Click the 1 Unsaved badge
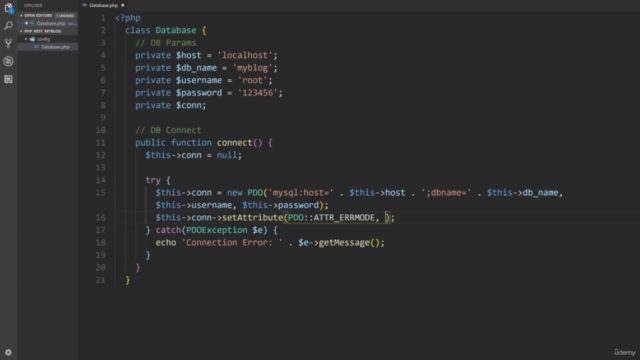Viewport: 640px width, 360px height. pos(65,16)
